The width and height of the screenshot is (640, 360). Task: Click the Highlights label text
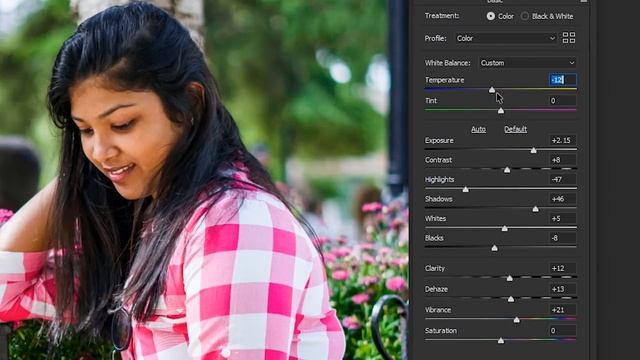440,180
